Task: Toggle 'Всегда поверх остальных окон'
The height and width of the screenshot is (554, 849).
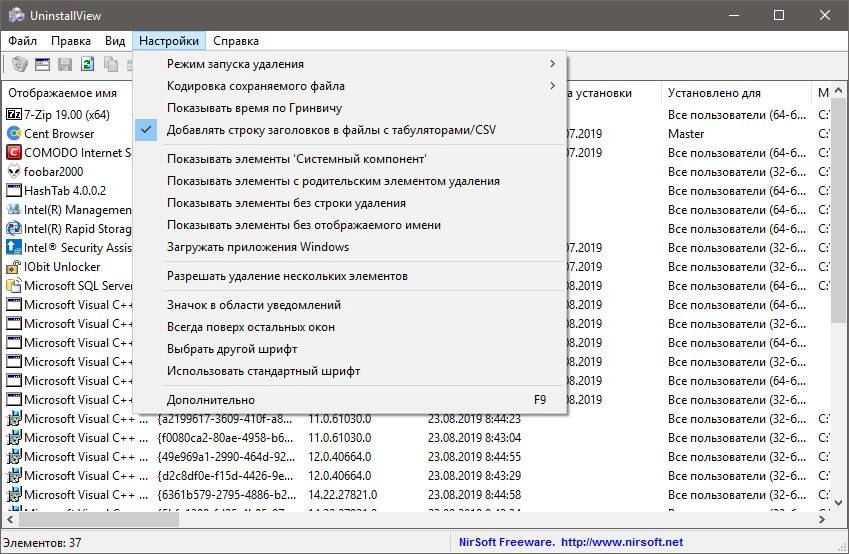Action: [x=350, y=327]
